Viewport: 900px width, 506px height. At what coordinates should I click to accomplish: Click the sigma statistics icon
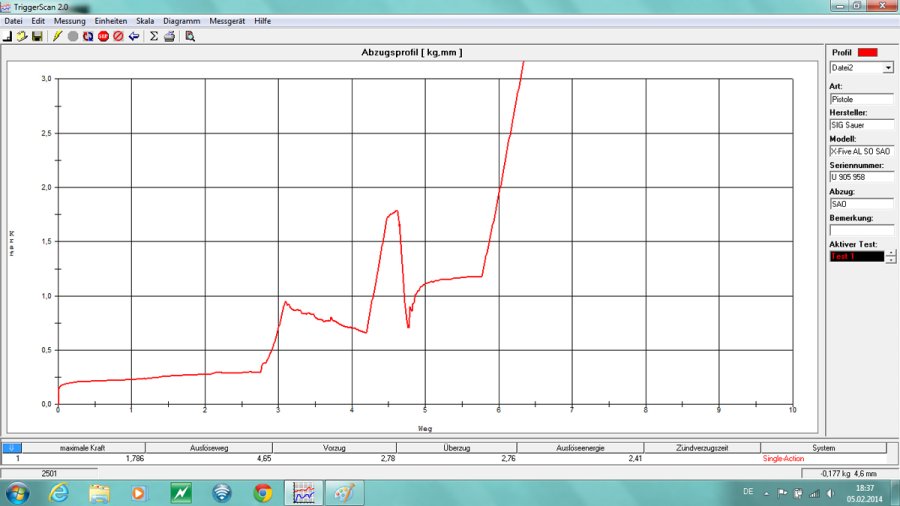[x=154, y=36]
